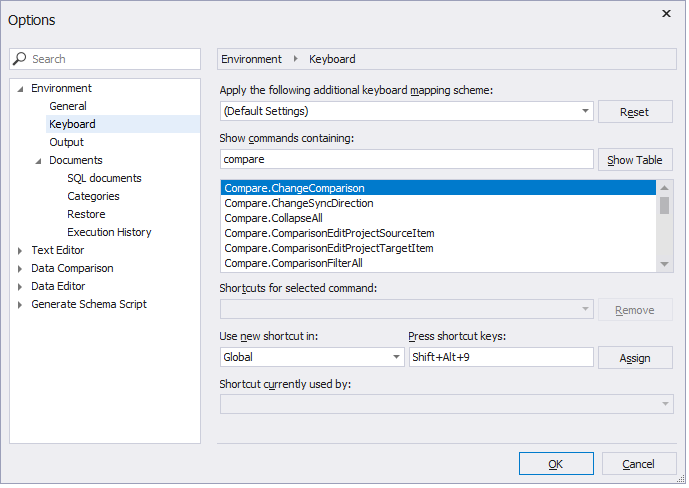
Task: Click the Remove button
Action: pos(635,310)
